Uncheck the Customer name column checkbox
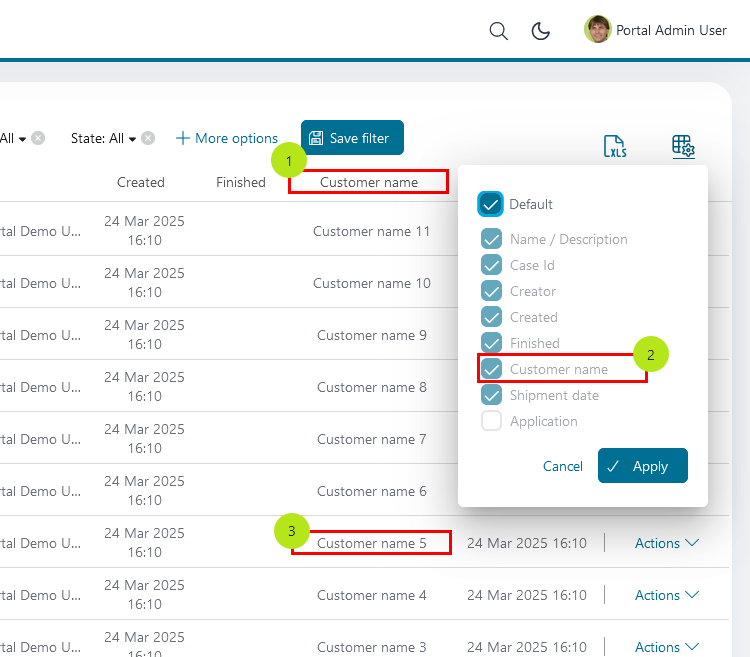Screen dimensions: 750x657 tap(491, 369)
